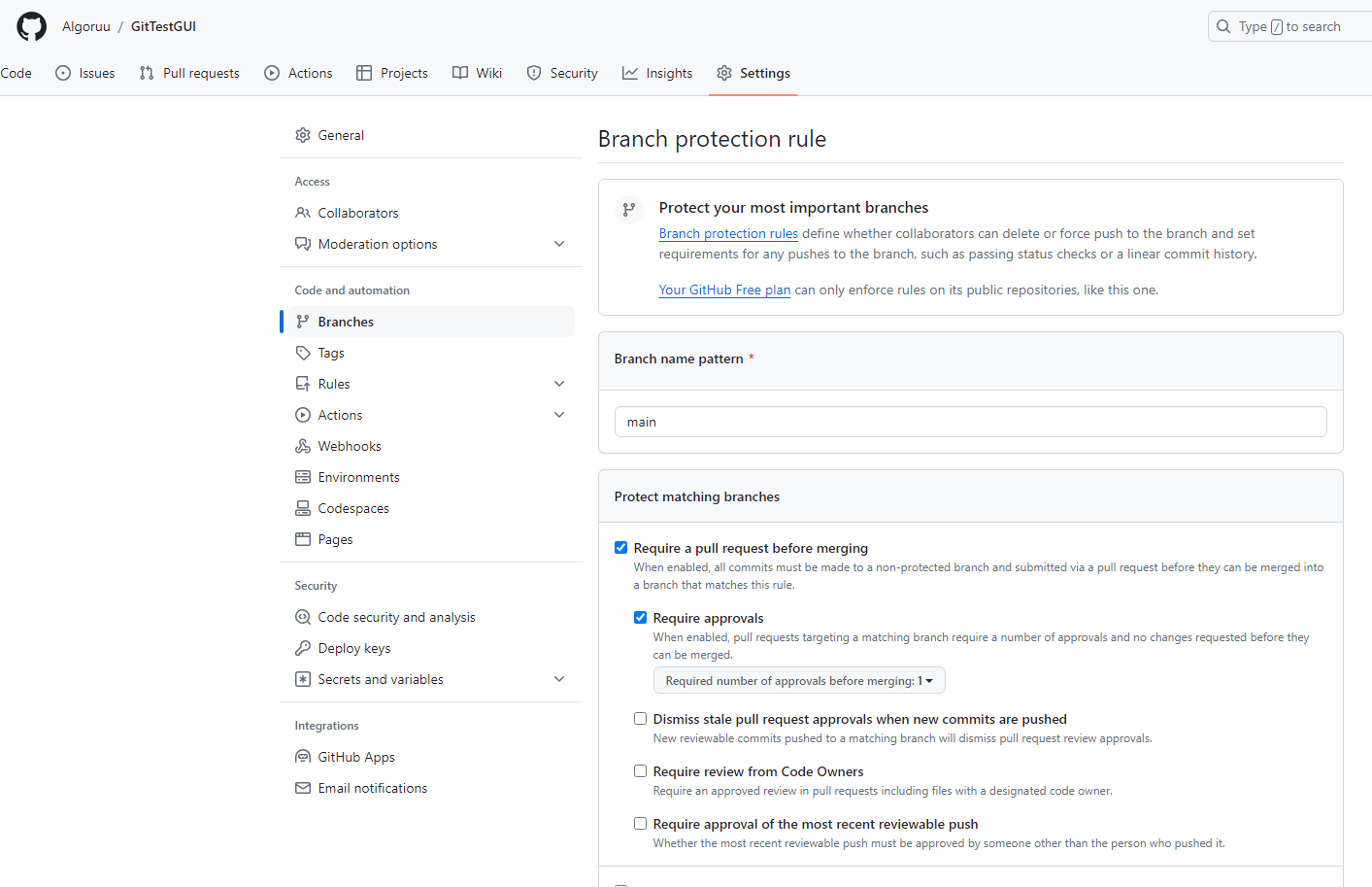Uncheck Require a pull request before merging
Screen dimensions: 1372x887
click(x=620, y=548)
